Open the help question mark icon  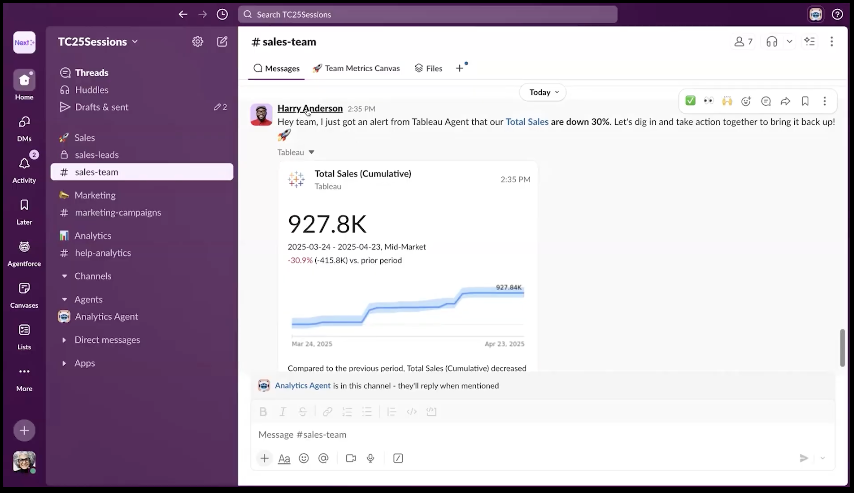click(x=838, y=15)
